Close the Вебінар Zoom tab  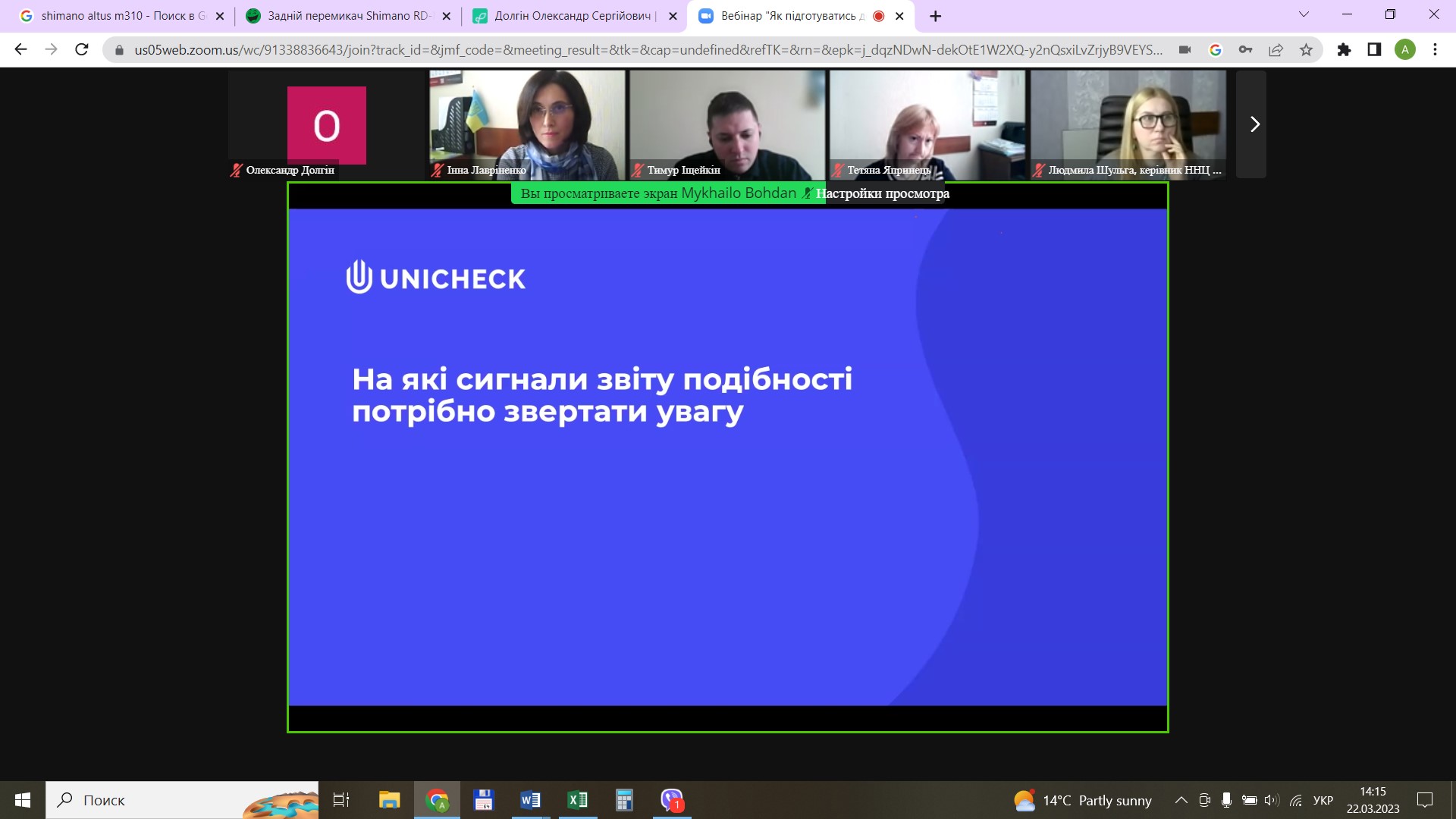(x=899, y=16)
